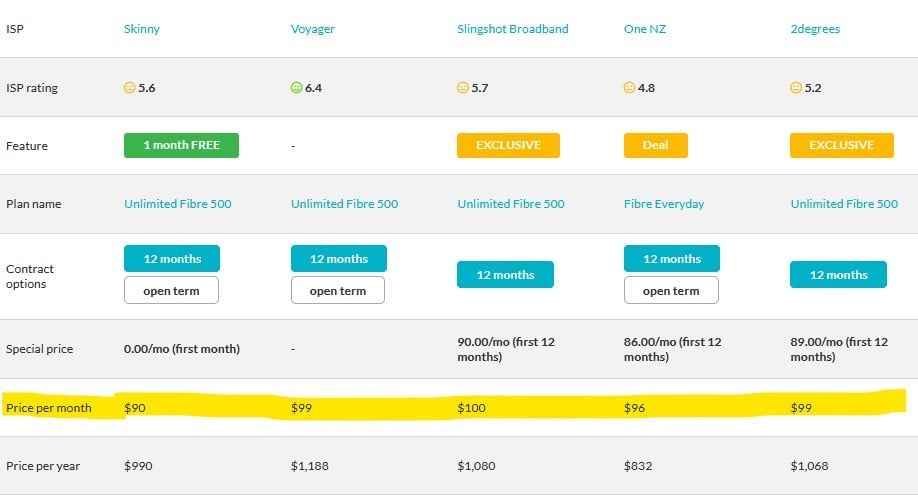Select 2degrees' 12 months contract button

tap(839, 275)
